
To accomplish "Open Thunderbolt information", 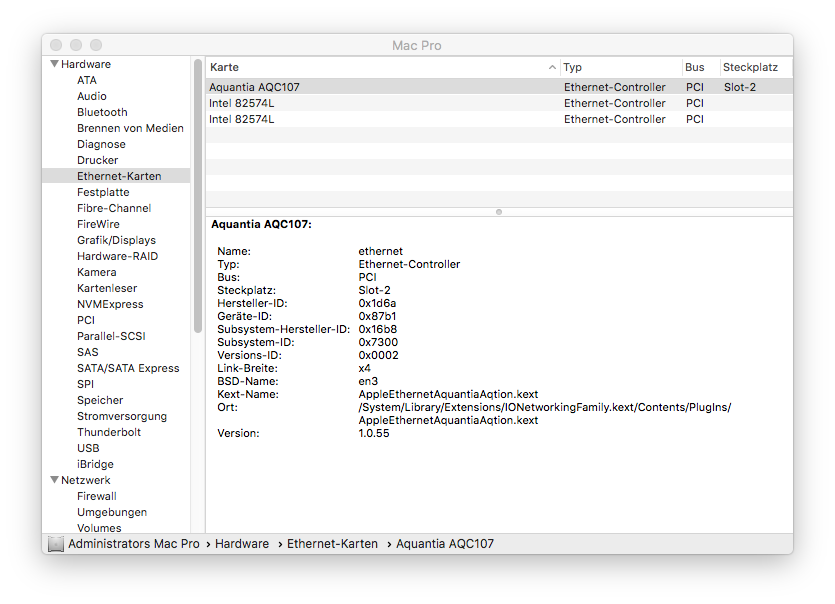I will 109,431.
